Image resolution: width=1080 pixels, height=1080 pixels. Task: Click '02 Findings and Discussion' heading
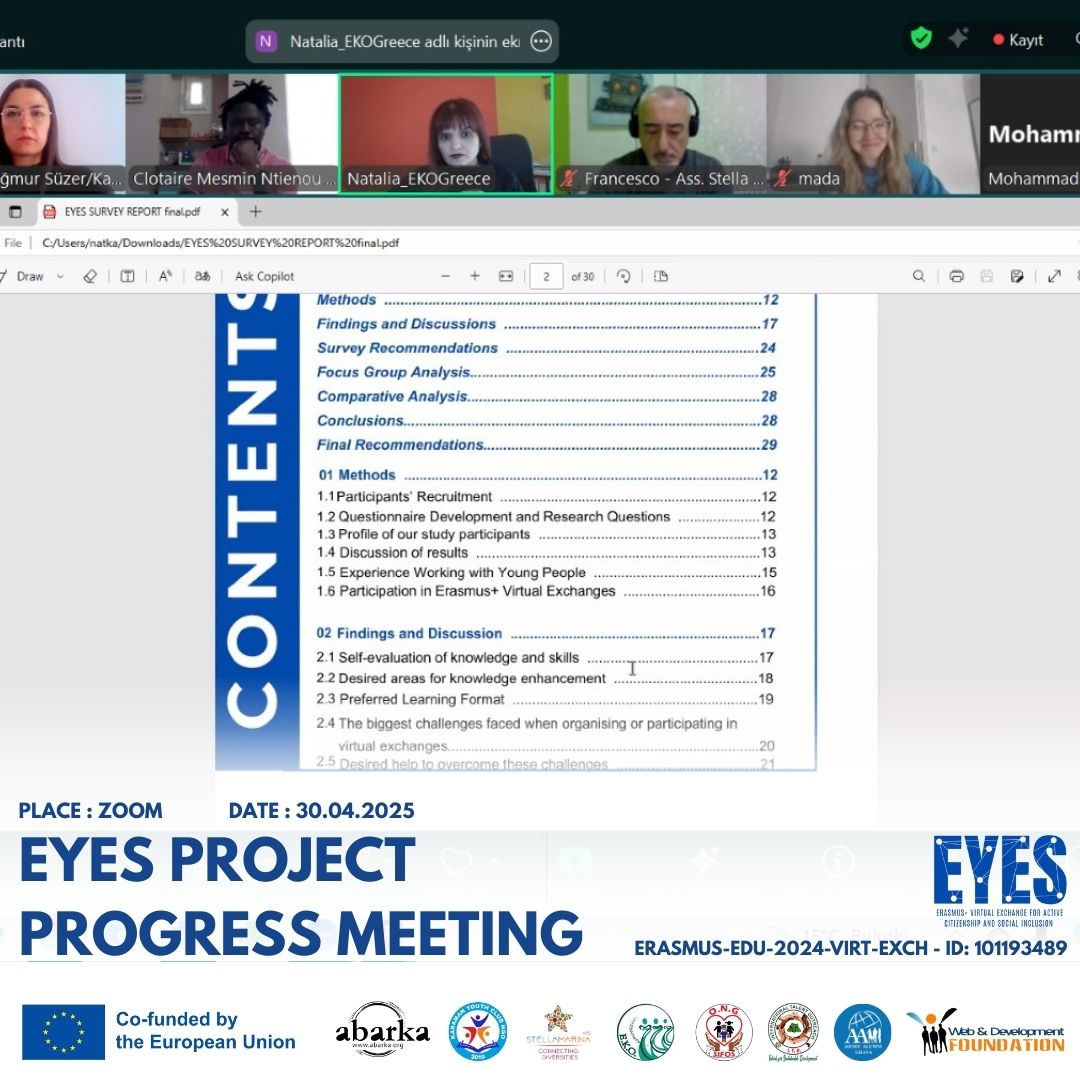[x=546, y=633]
